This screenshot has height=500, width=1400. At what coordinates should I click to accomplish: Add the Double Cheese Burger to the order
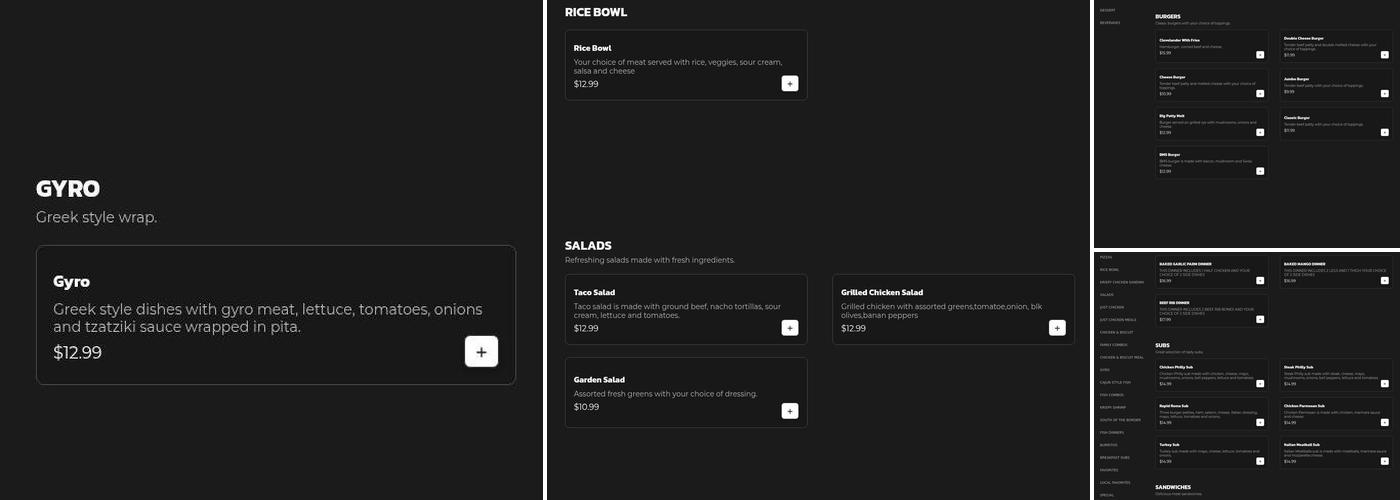pos(1384,55)
